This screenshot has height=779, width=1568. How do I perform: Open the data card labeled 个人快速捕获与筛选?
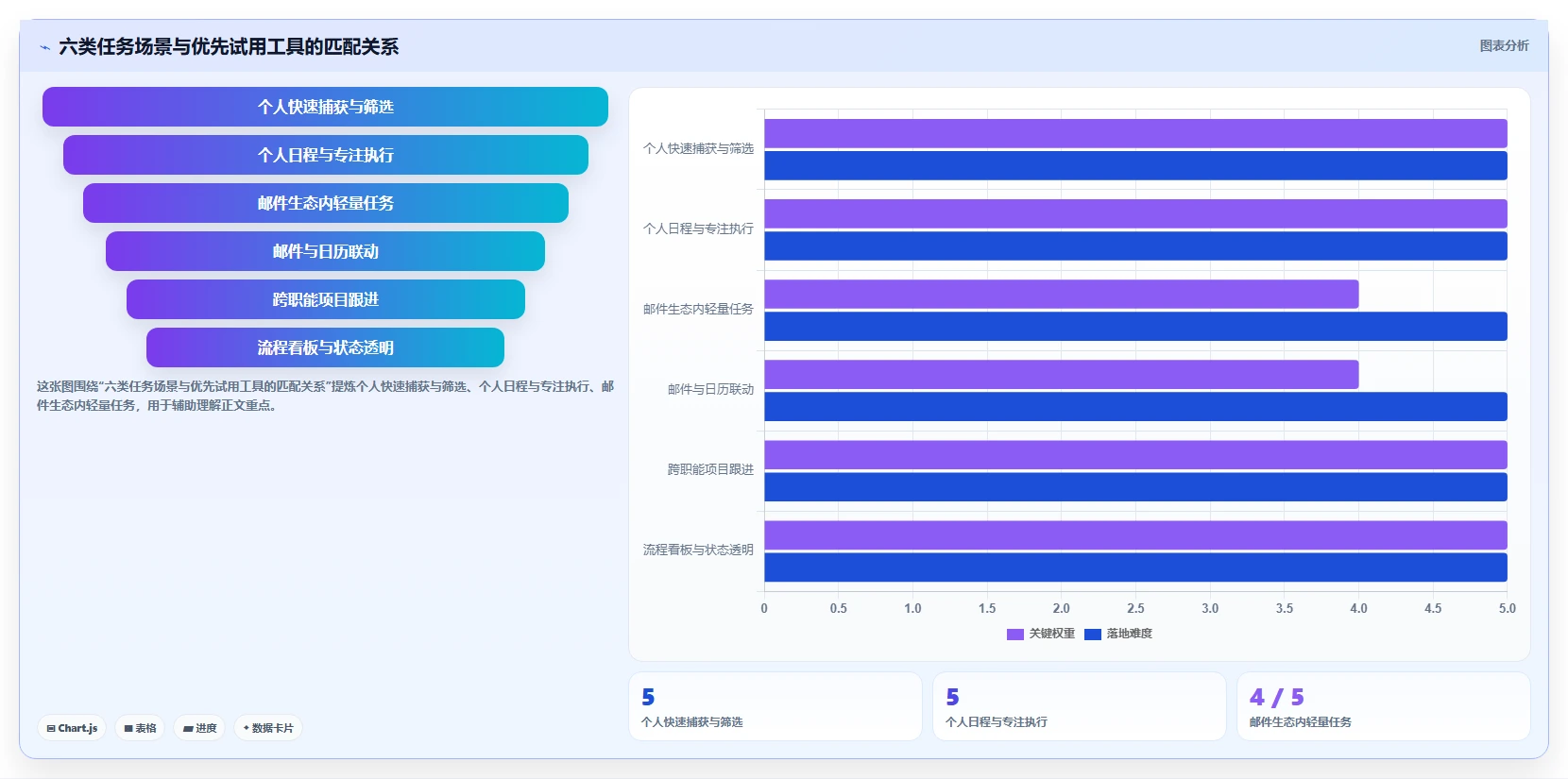(x=775, y=706)
